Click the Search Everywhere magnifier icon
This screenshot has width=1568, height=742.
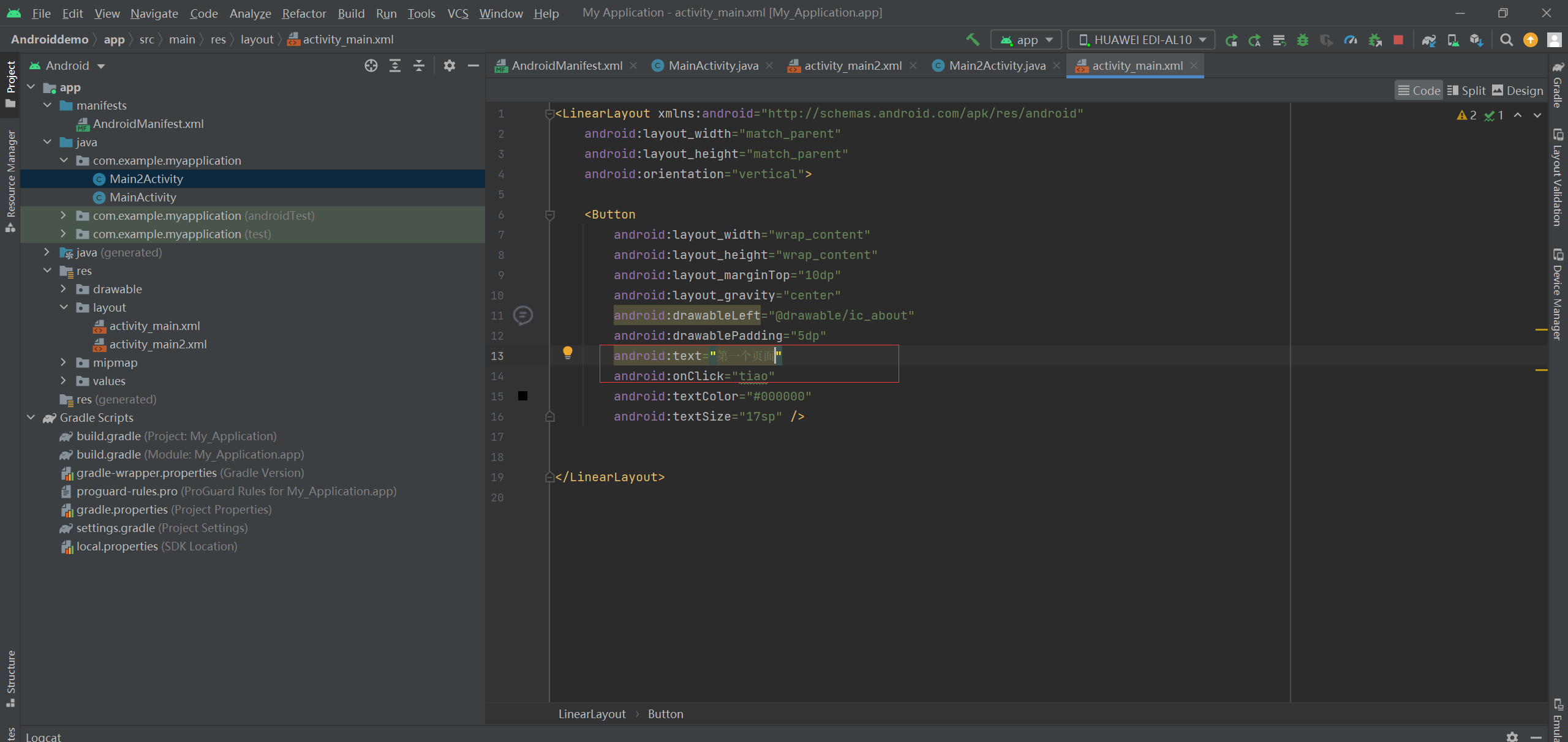1507,40
